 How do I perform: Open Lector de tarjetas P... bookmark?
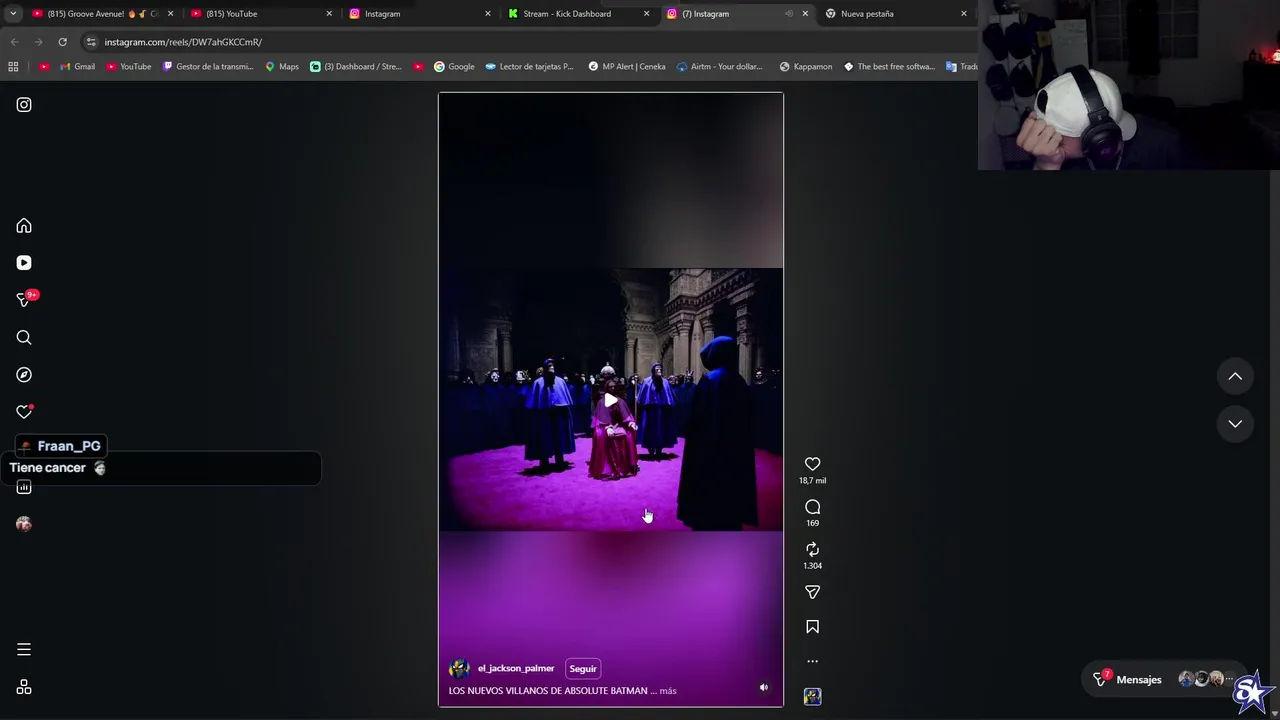(x=530, y=67)
